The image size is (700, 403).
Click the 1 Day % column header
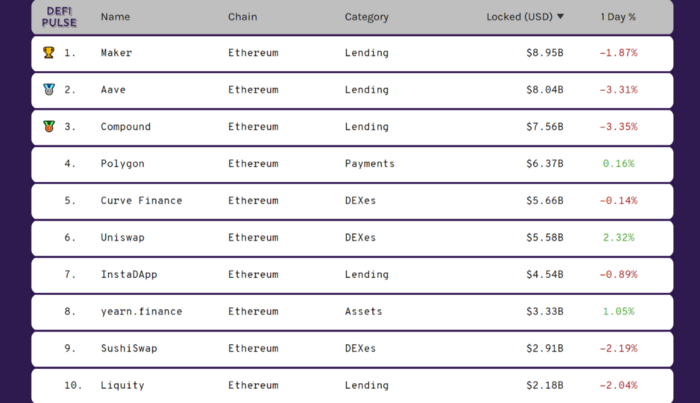point(618,17)
